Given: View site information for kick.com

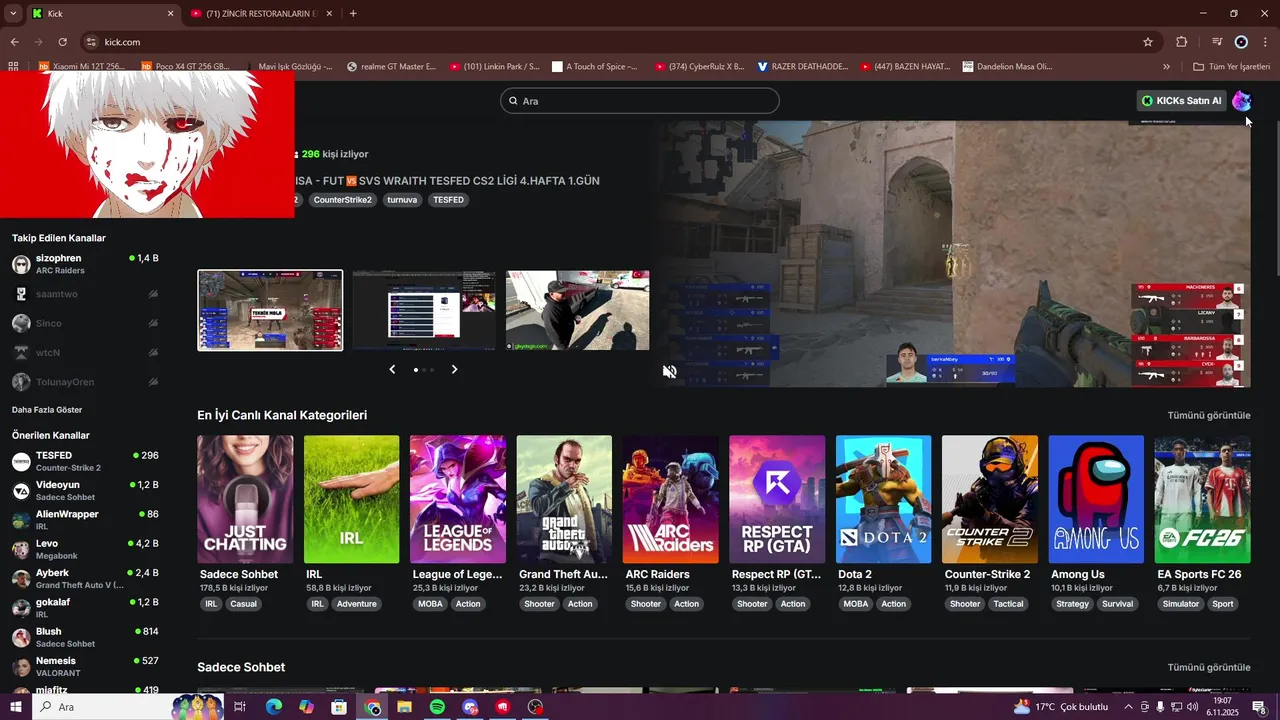Looking at the screenshot, I should click(x=91, y=42).
